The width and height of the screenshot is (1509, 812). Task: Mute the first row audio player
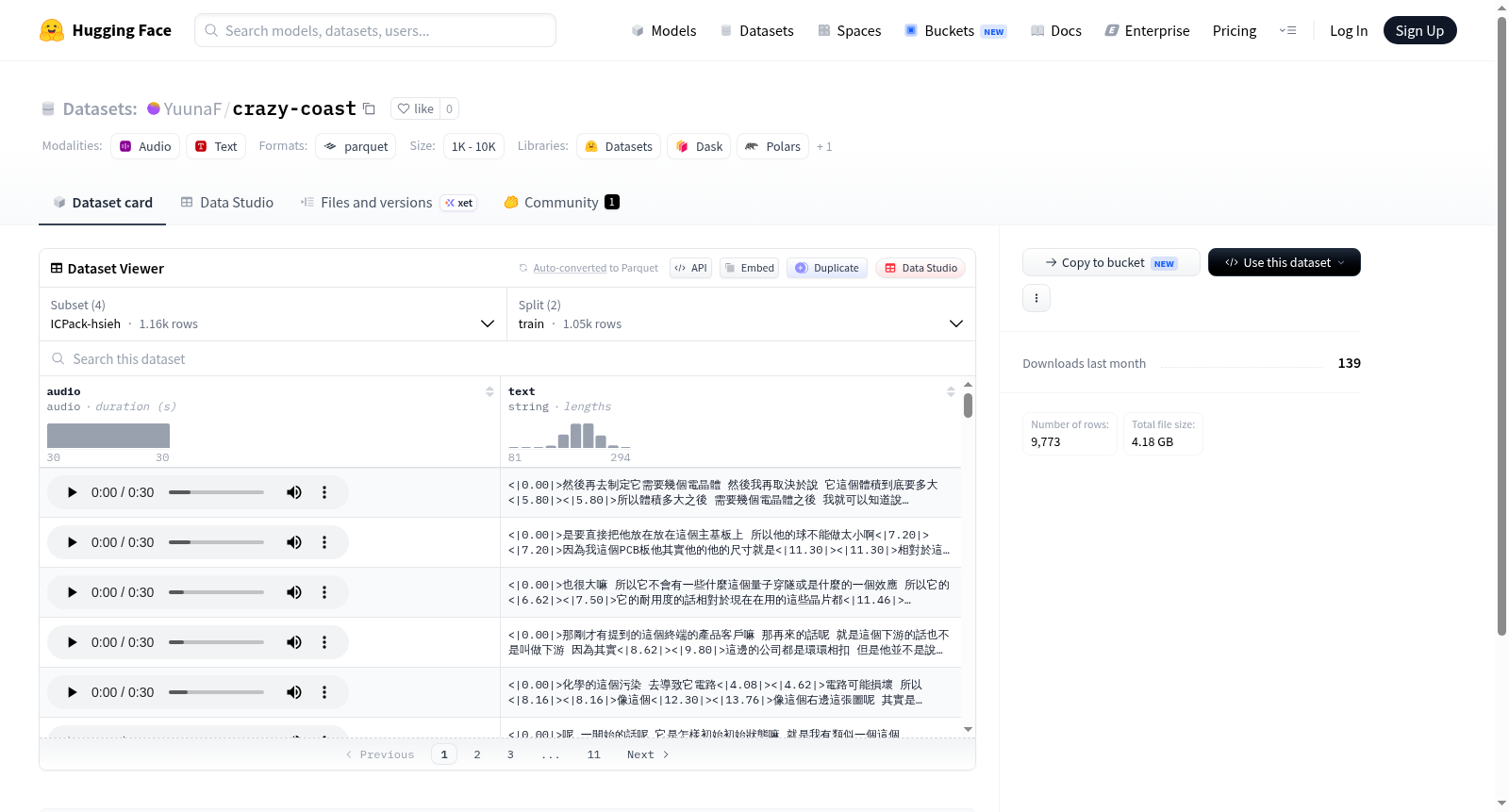tap(294, 492)
